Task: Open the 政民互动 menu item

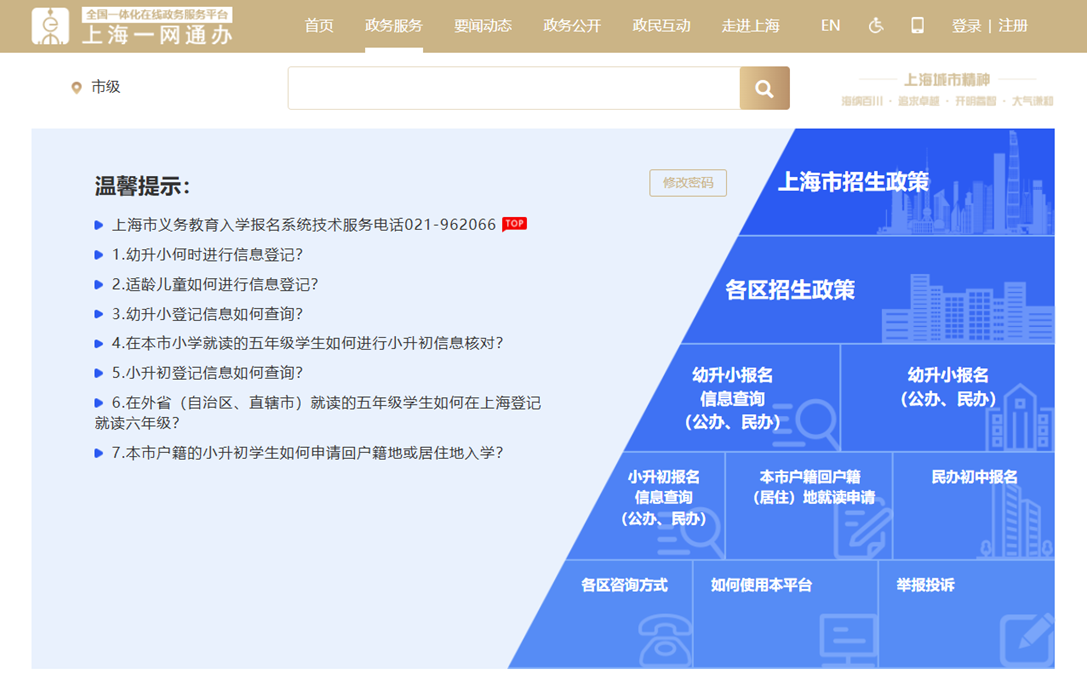Action: (x=662, y=26)
